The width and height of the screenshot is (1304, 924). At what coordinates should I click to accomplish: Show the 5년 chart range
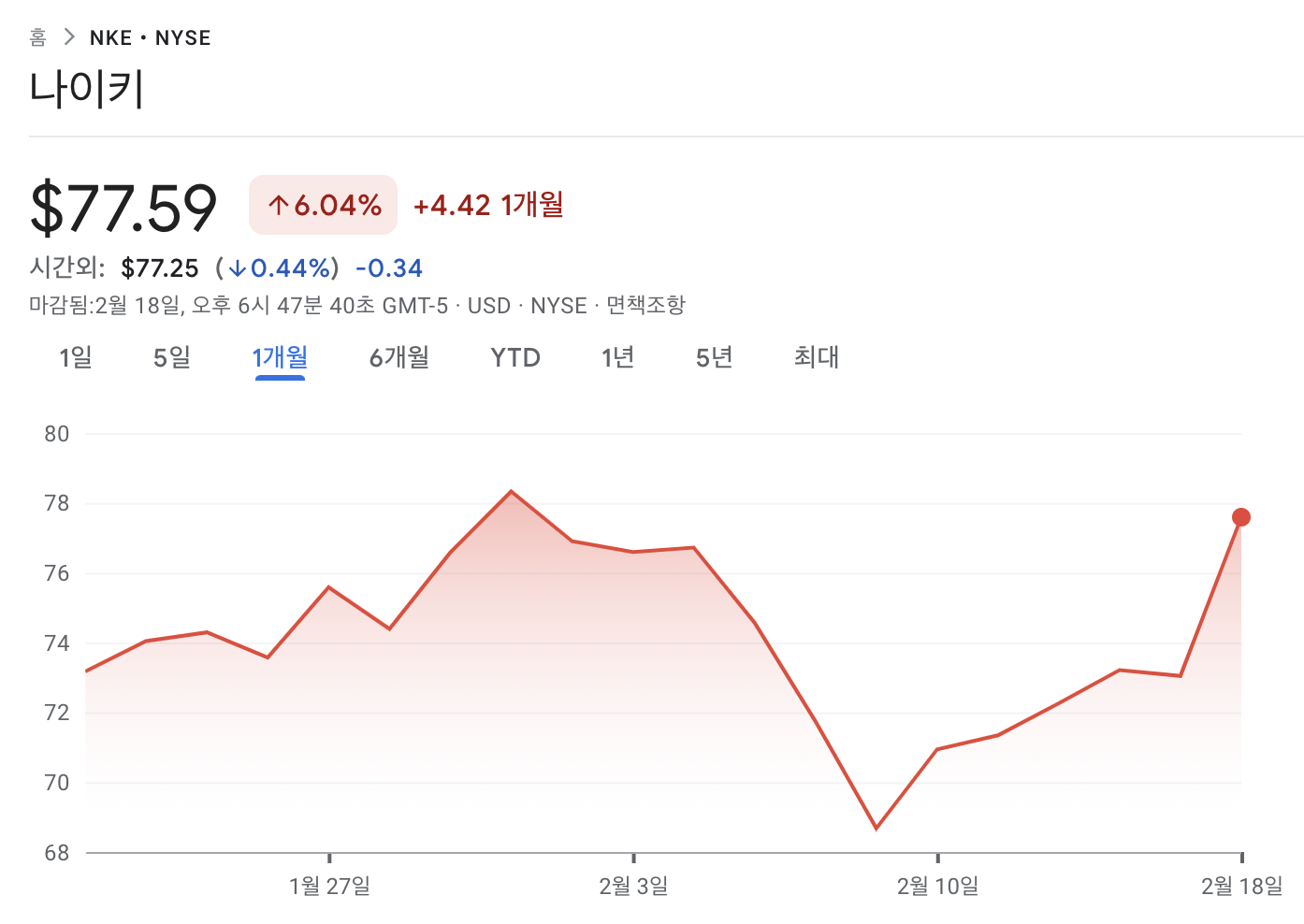tap(715, 357)
